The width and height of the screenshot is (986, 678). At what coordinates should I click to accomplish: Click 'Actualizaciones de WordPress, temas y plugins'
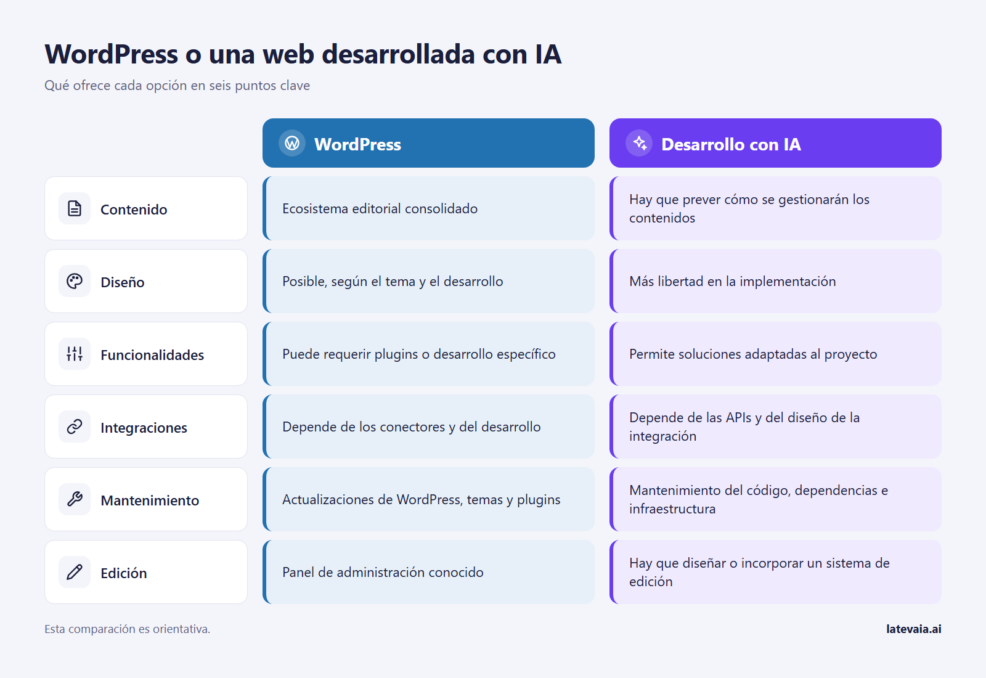(x=428, y=499)
